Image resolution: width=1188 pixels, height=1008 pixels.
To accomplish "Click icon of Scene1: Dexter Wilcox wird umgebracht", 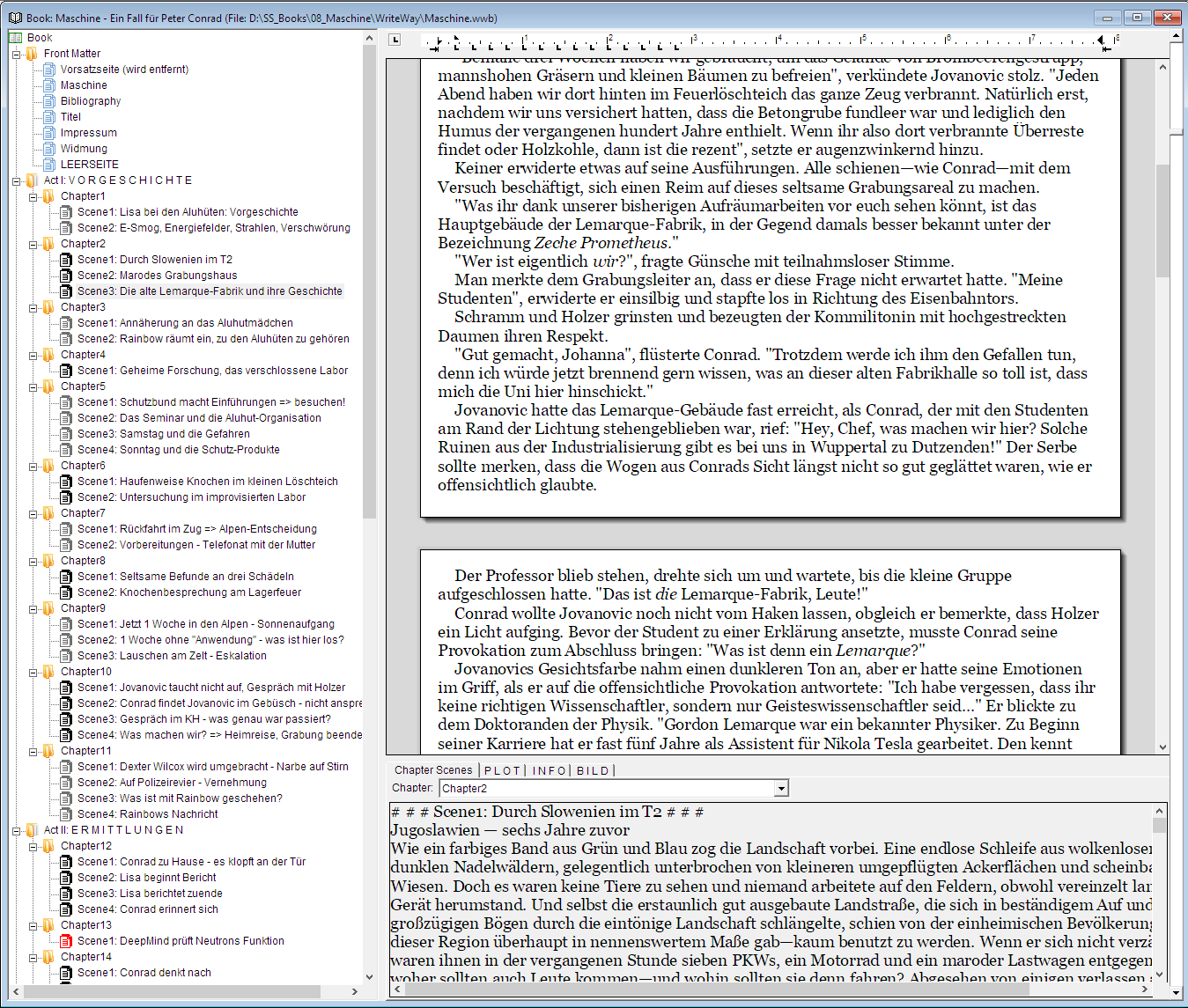I will tap(66, 767).
